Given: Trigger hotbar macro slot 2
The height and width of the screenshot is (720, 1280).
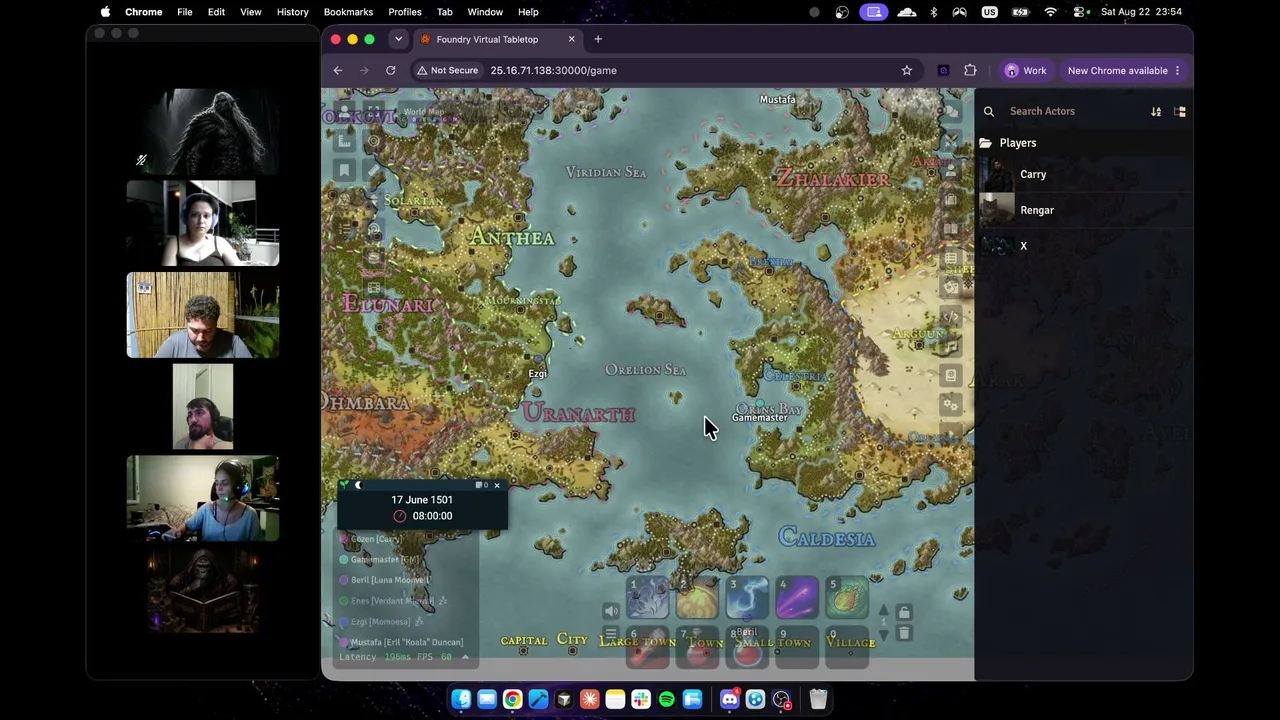Looking at the screenshot, I should [697, 597].
